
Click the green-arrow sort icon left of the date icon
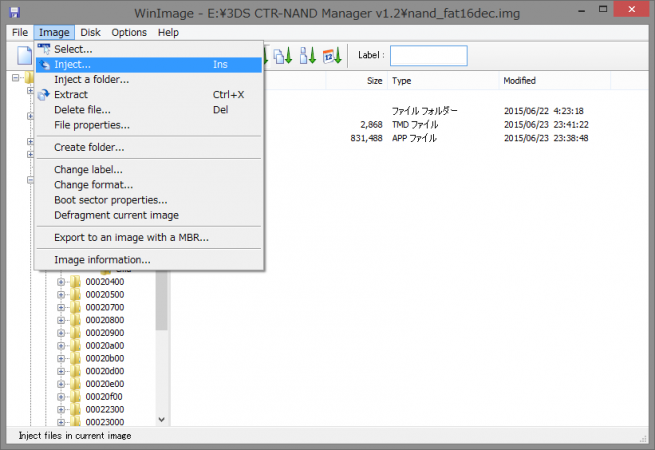(308, 56)
